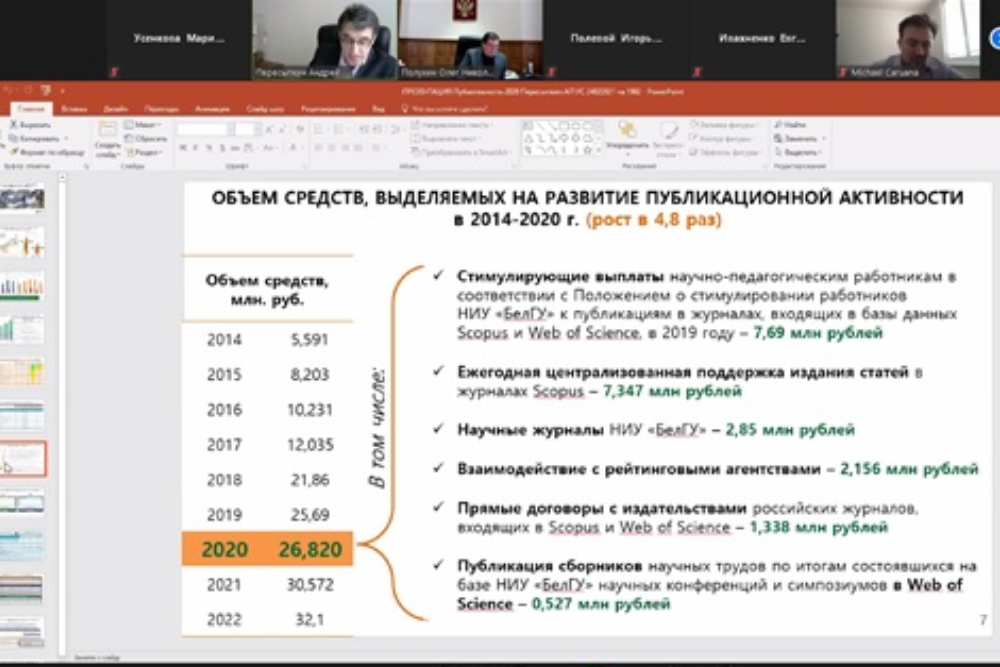Expand the Layout (Макет) dropdown

point(143,125)
